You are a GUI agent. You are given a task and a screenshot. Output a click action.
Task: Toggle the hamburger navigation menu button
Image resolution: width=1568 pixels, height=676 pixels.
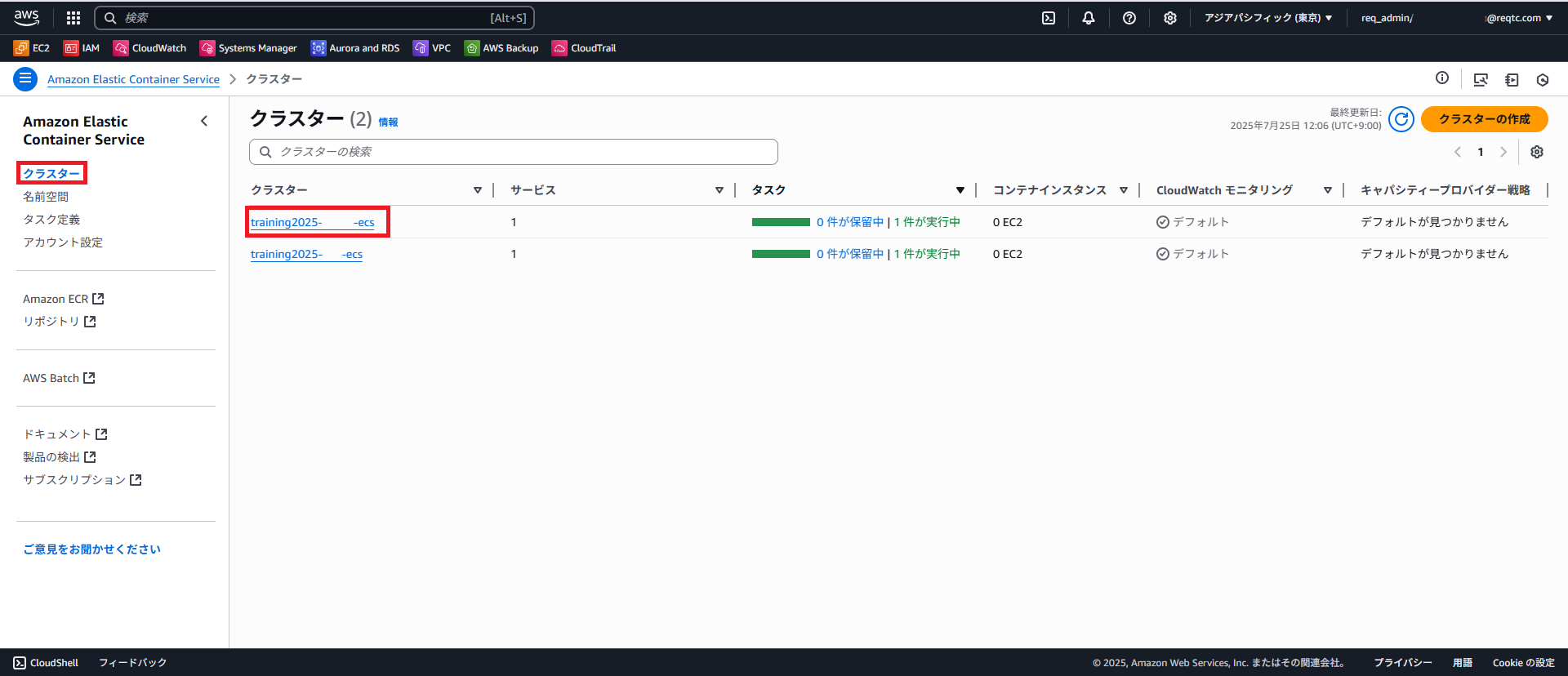point(25,79)
